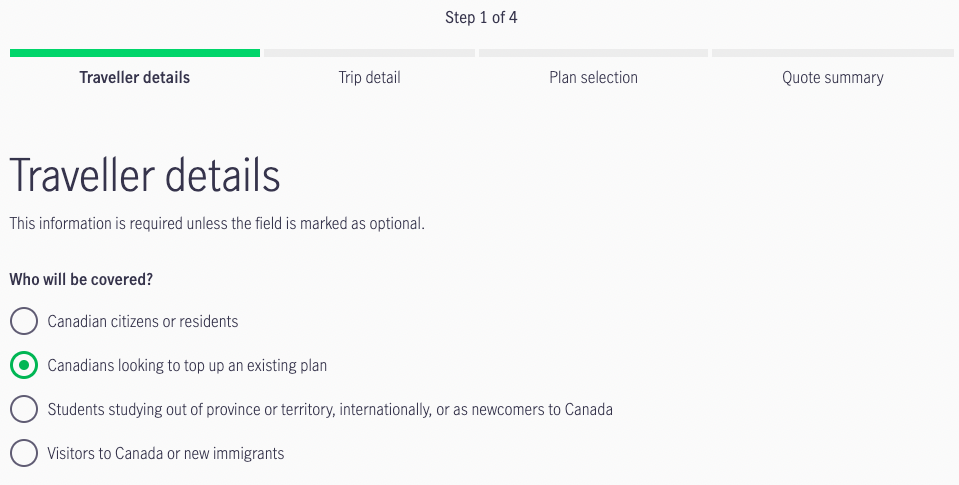Jump to the Quote summary step
959x485 pixels.
[x=832, y=77]
